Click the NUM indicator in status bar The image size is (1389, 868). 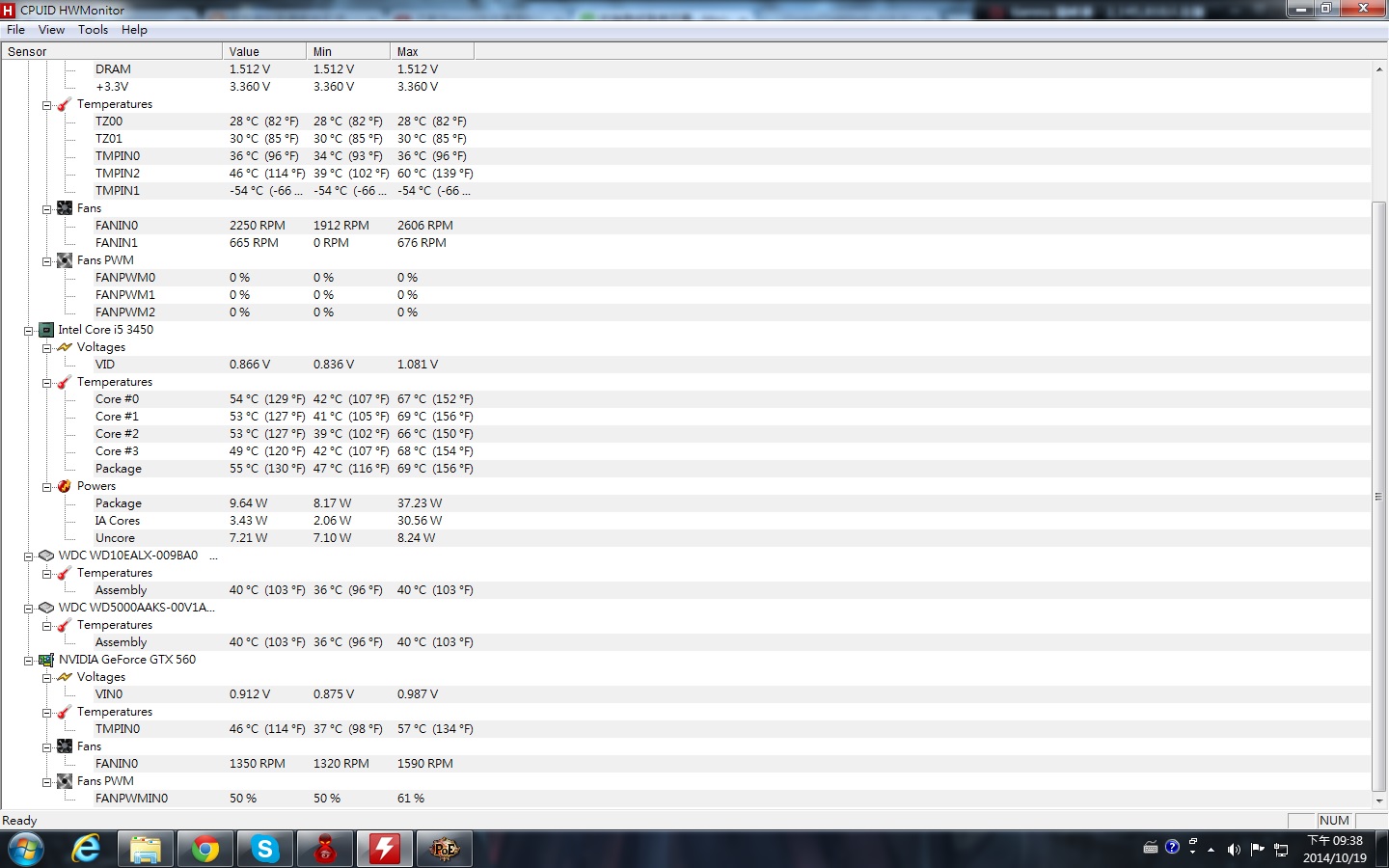pyautogui.click(x=1334, y=821)
